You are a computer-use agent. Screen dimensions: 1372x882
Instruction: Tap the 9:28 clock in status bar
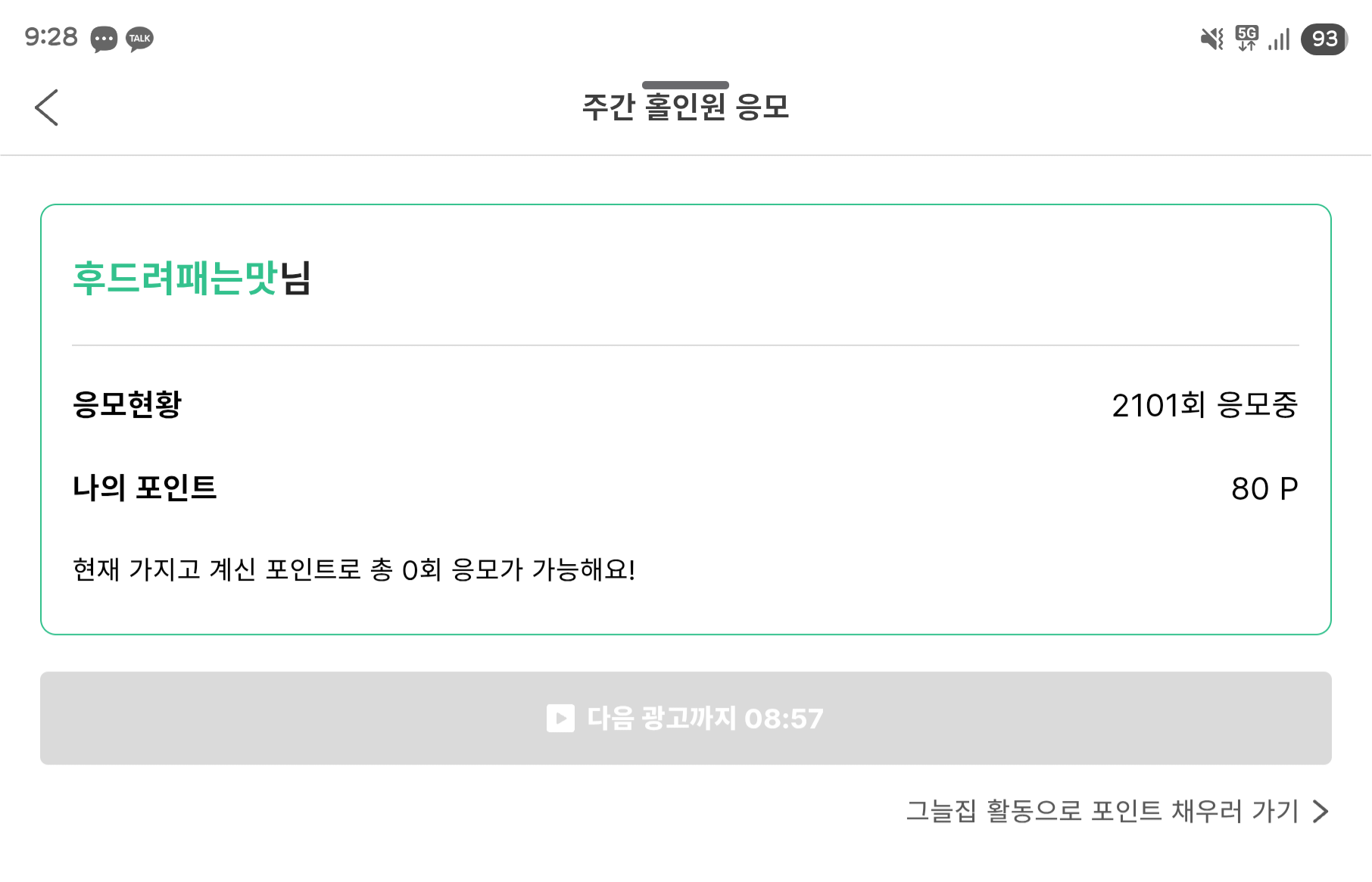coord(51,37)
